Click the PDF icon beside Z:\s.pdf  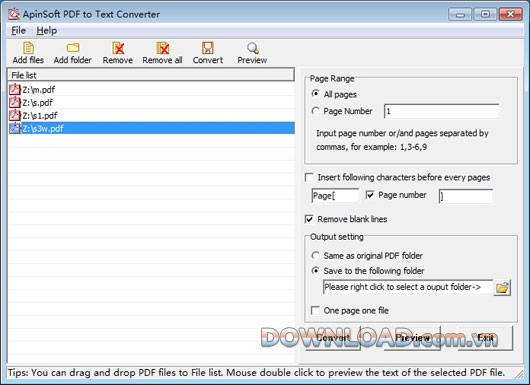pos(15,102)
